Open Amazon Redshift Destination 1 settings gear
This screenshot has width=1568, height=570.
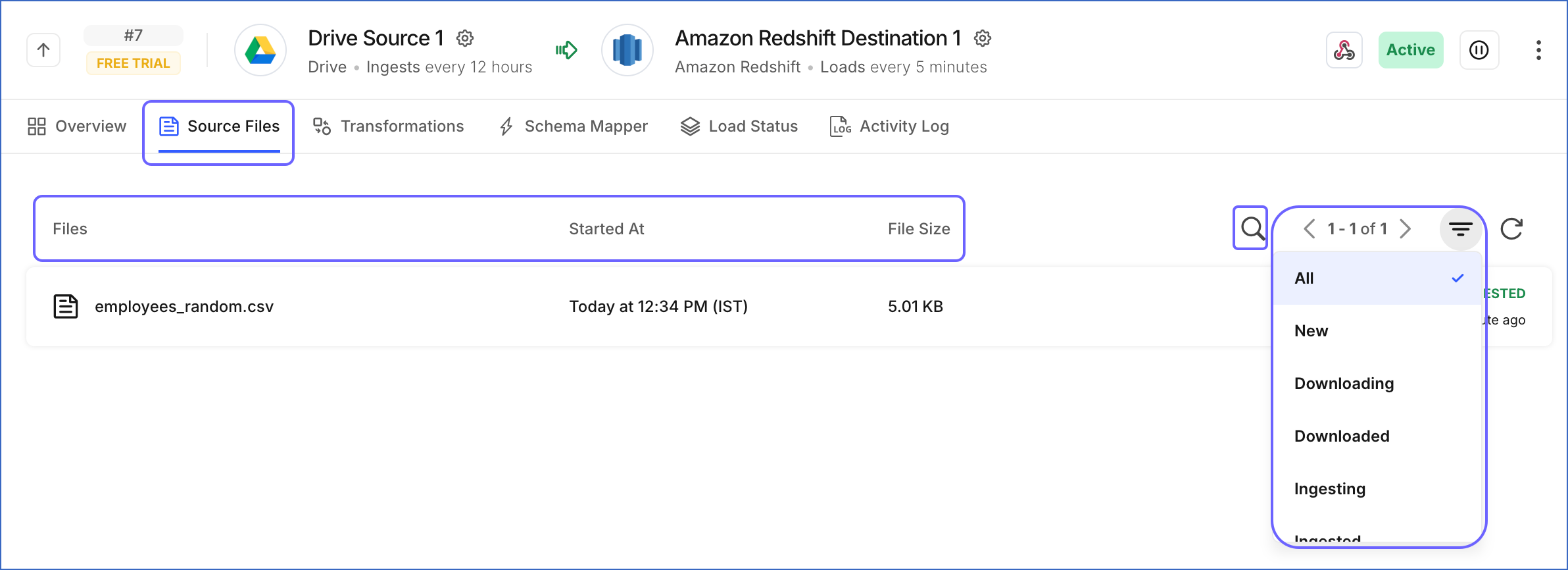tap(983, 38)
